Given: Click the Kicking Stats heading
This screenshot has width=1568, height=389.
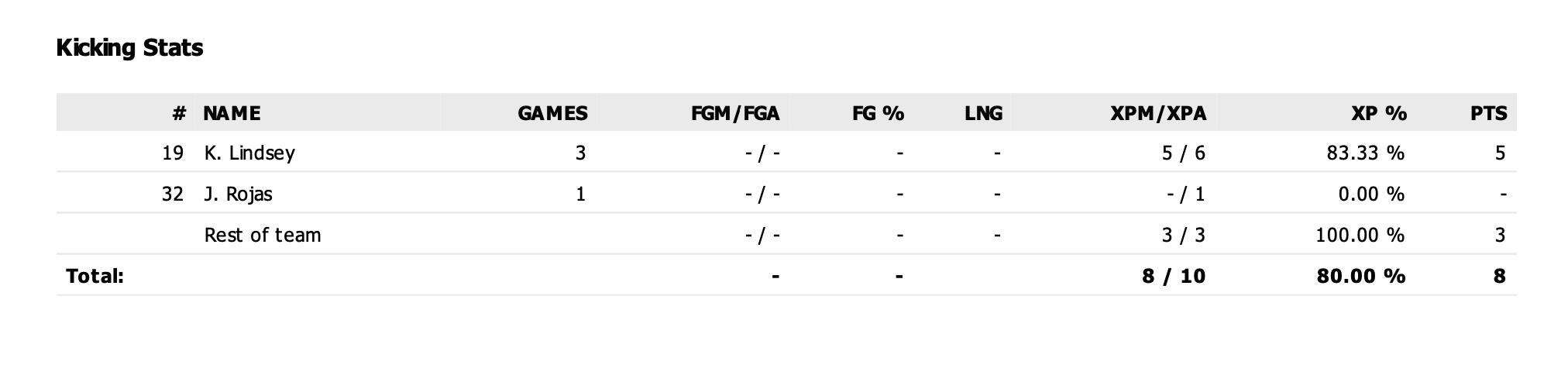Looking at the screenshot, I should (129, 48).
